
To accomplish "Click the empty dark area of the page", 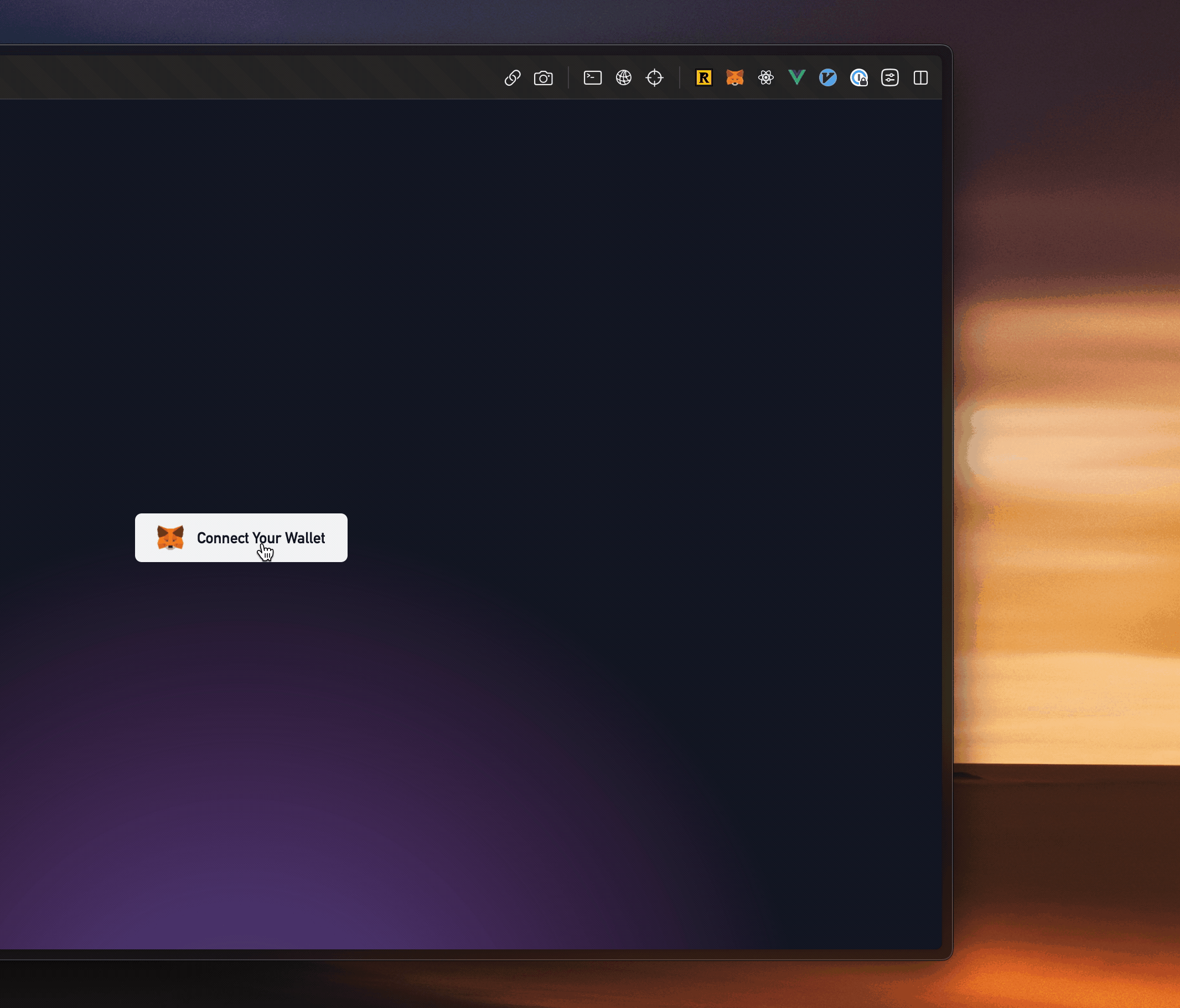I will pyautogui.click(x=570, y=284).
